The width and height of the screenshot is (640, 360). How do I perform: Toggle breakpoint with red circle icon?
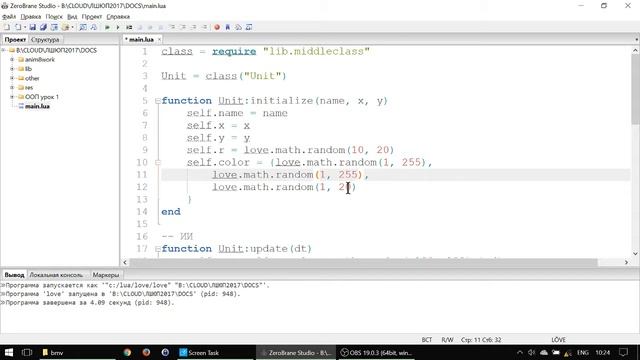[217, 27]
